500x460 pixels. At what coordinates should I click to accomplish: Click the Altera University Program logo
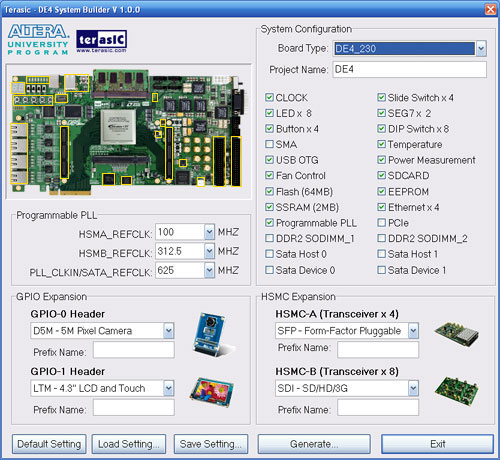[38, 39]
